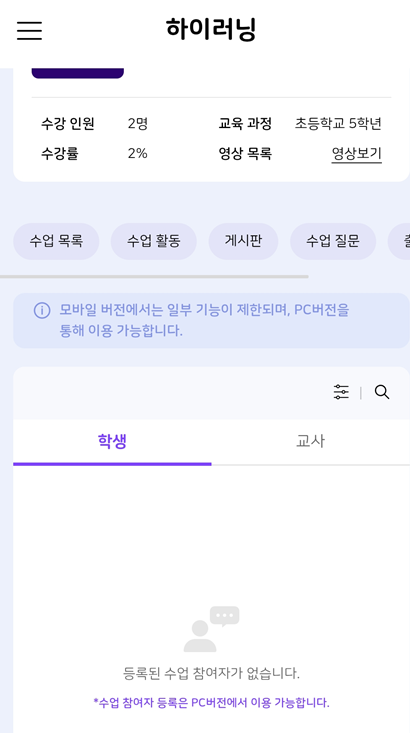The image size is (410, 733).
Task: Click the info circle icon in notice banner
Action: point(42,310)
